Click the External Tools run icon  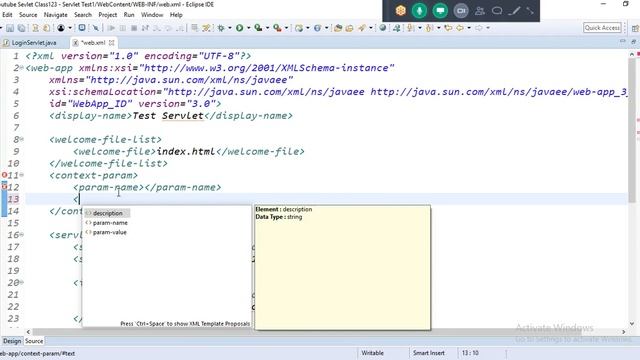pyautogui.click(x=277, y=28)
